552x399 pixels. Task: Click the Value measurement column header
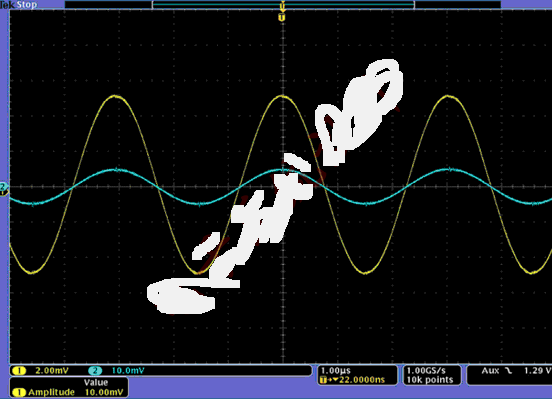[x=96, y=382]
